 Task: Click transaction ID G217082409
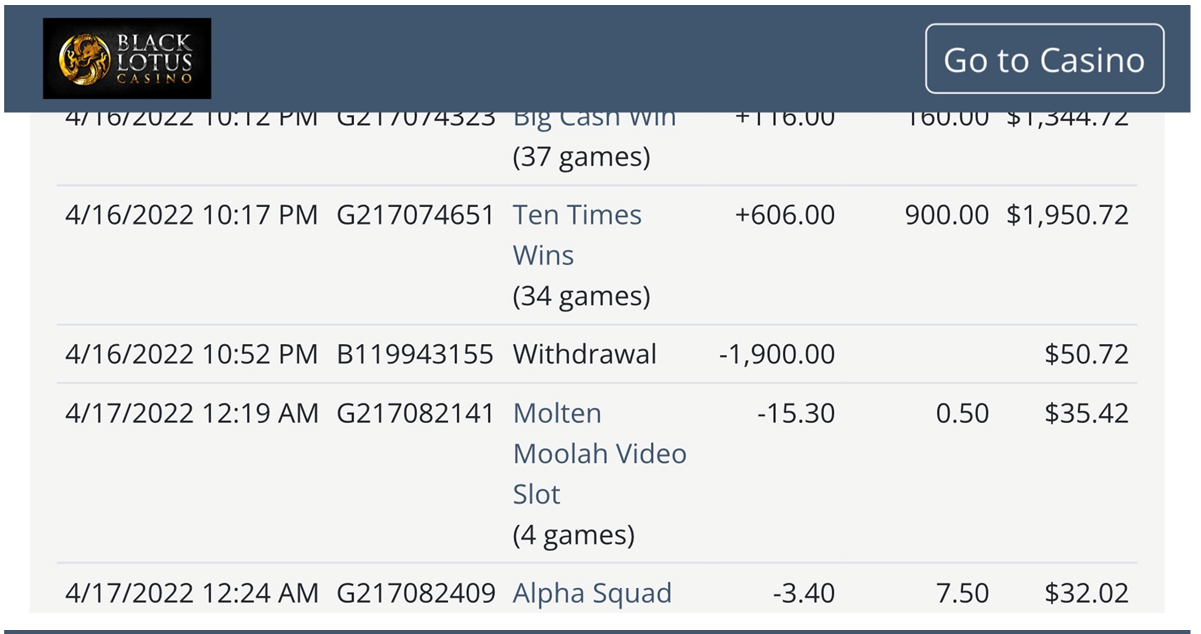click(415, 593)
